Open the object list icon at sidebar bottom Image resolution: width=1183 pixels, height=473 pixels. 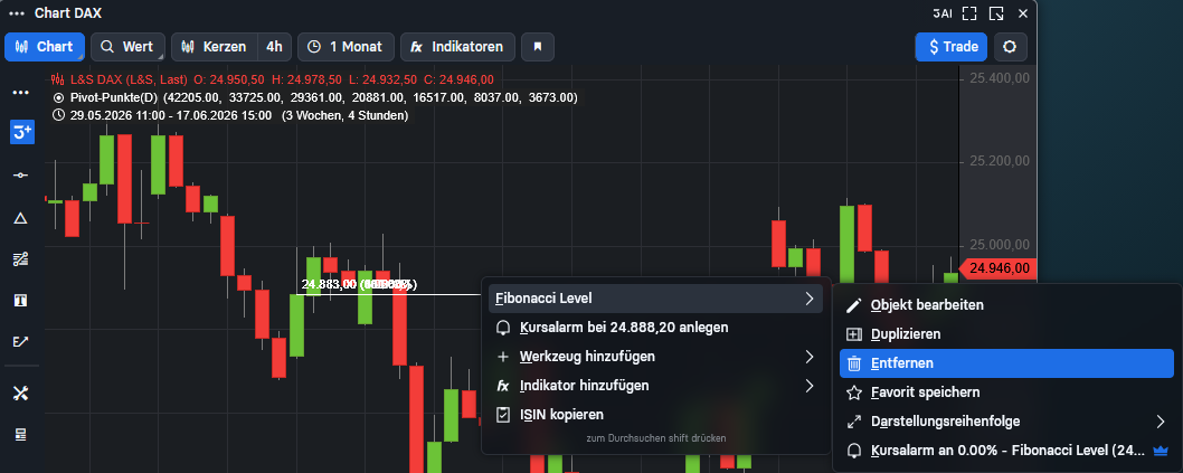pyautogui.click(x=20, y=434)
